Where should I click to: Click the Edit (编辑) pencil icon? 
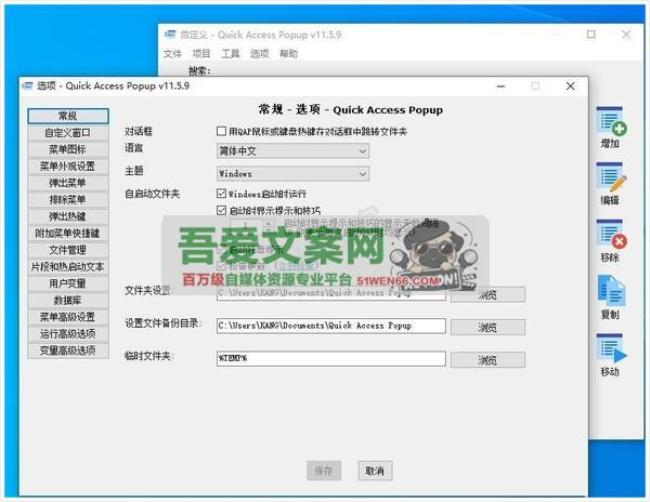(611, 177)
